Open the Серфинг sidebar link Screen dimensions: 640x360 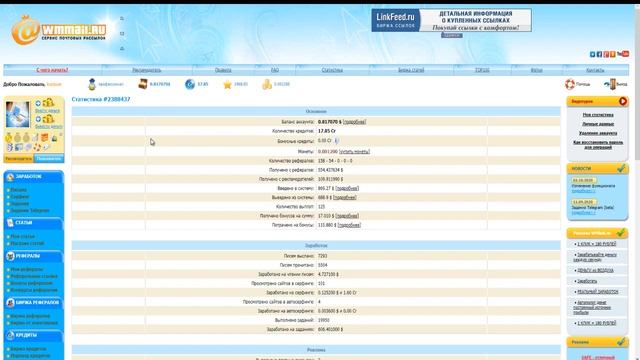20,197
